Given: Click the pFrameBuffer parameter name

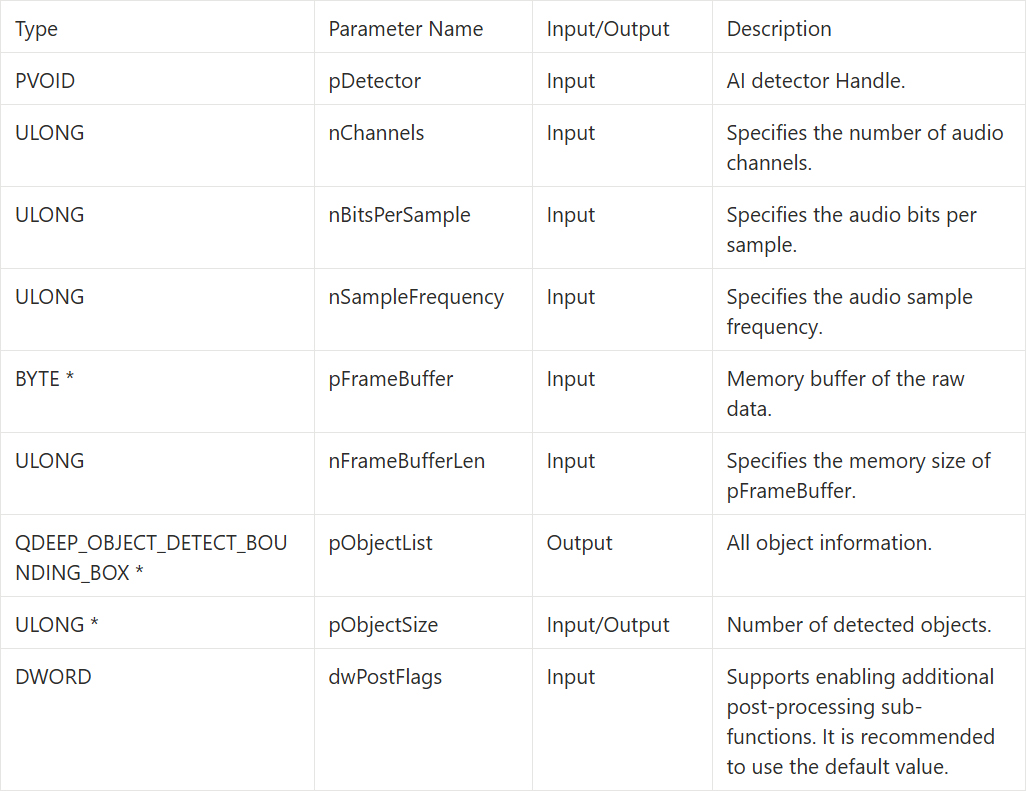Looking at the screenshot, I should (391, 379).
